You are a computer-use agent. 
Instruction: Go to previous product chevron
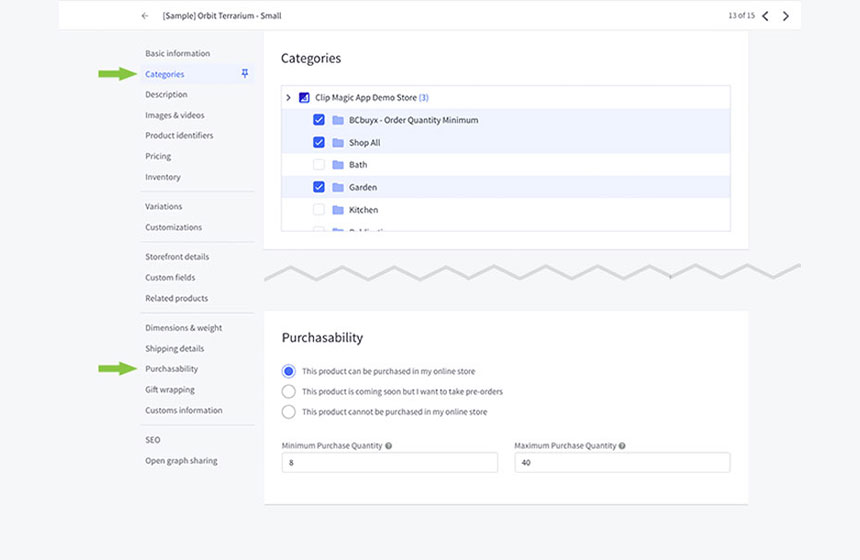tap(766, 16)
